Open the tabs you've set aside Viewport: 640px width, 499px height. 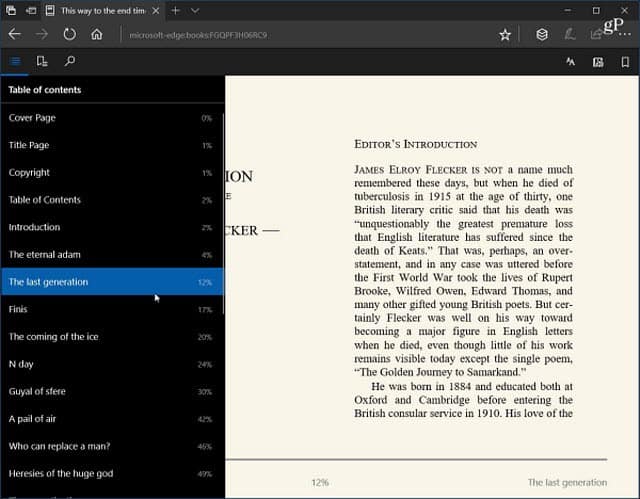[11, 11]
